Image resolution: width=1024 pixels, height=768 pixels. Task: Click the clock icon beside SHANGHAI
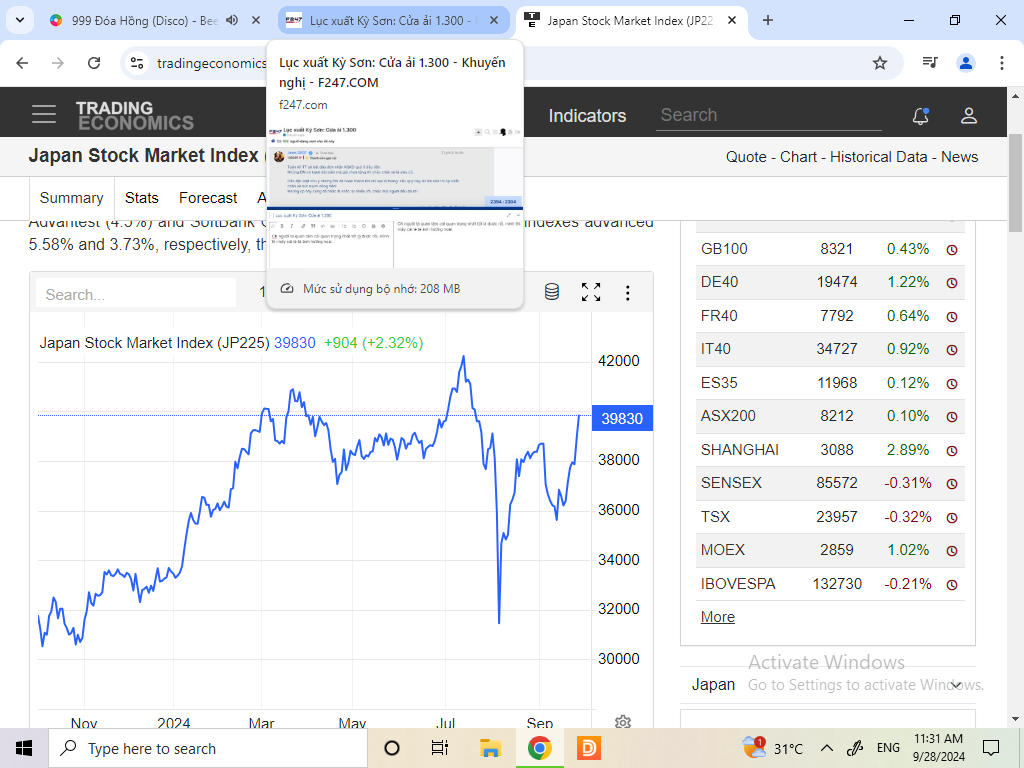(952, 451)
